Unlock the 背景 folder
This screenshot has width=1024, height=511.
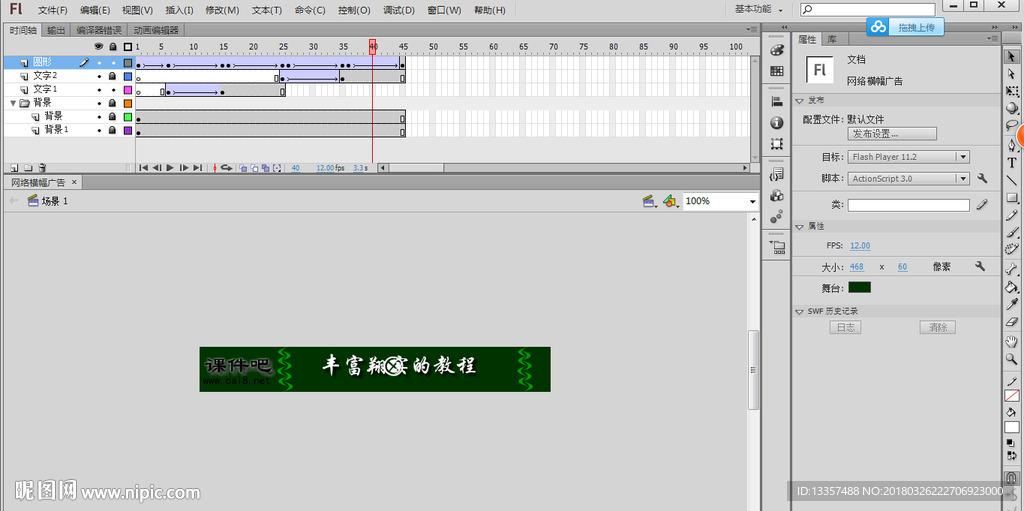point(112,103)
